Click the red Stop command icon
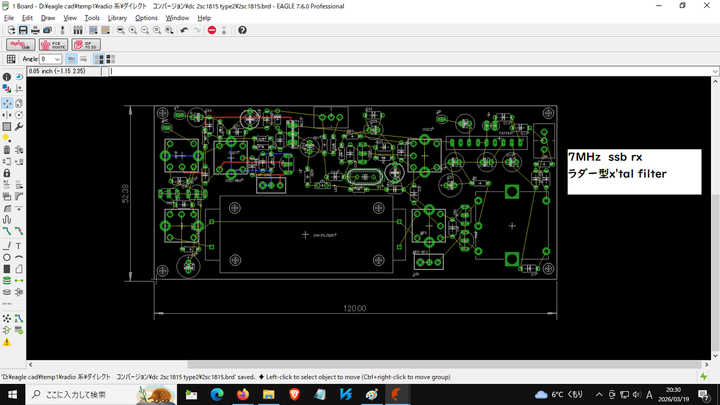720x405 pixels. coord(212,30)
